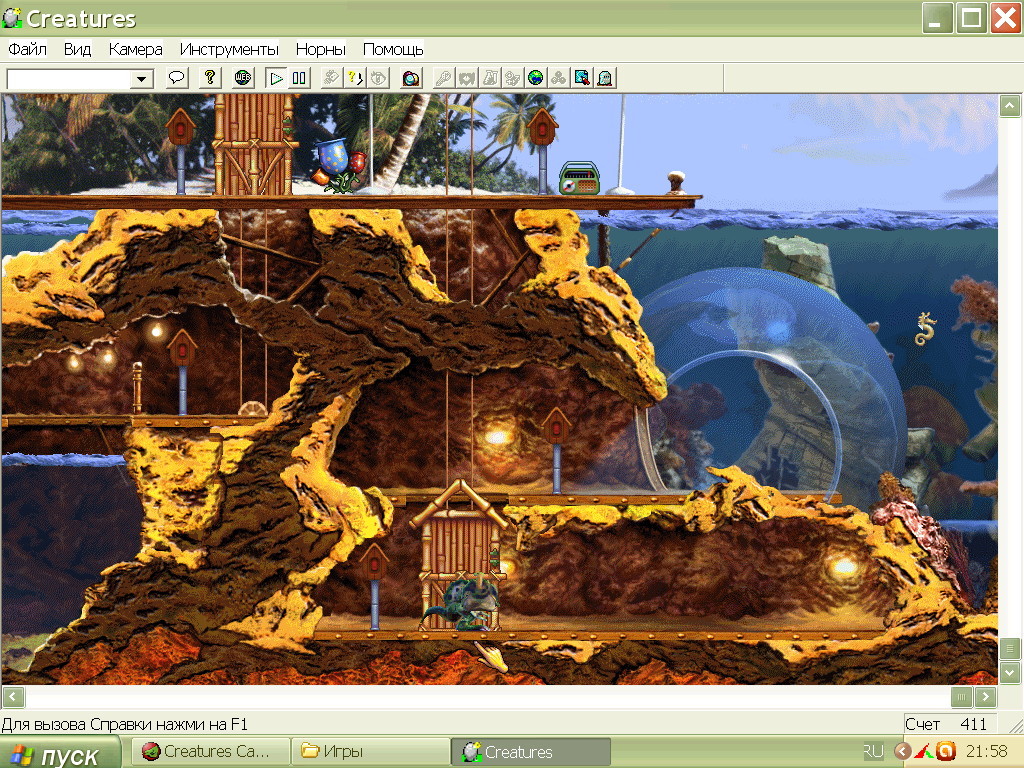Click the green radio on the dock
The height and width of the screenshot is (768, 1024).
click(x=579, y=178)
